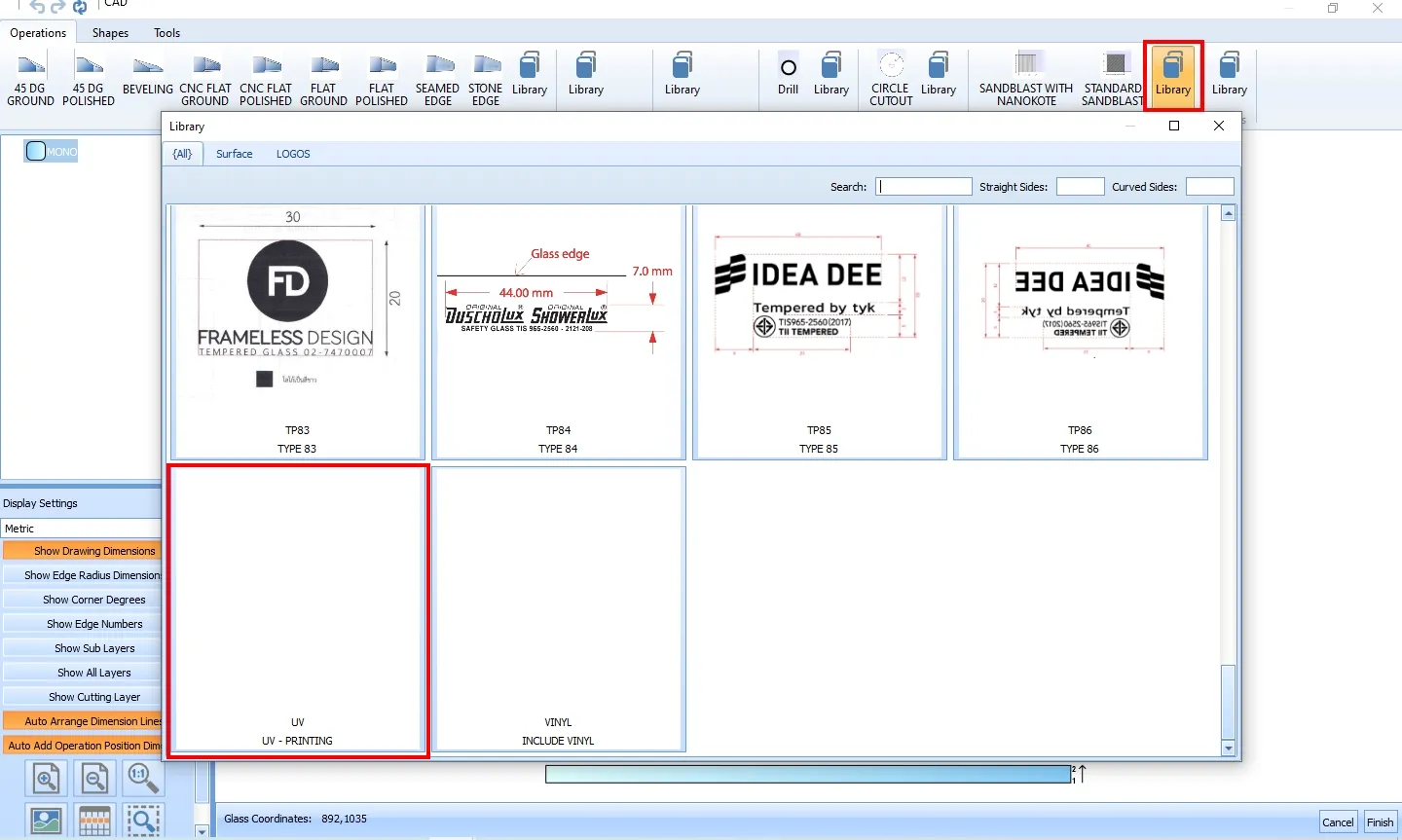Click the landscape picture icon
The image size is (1402, 840).
[x=47, y=821]
